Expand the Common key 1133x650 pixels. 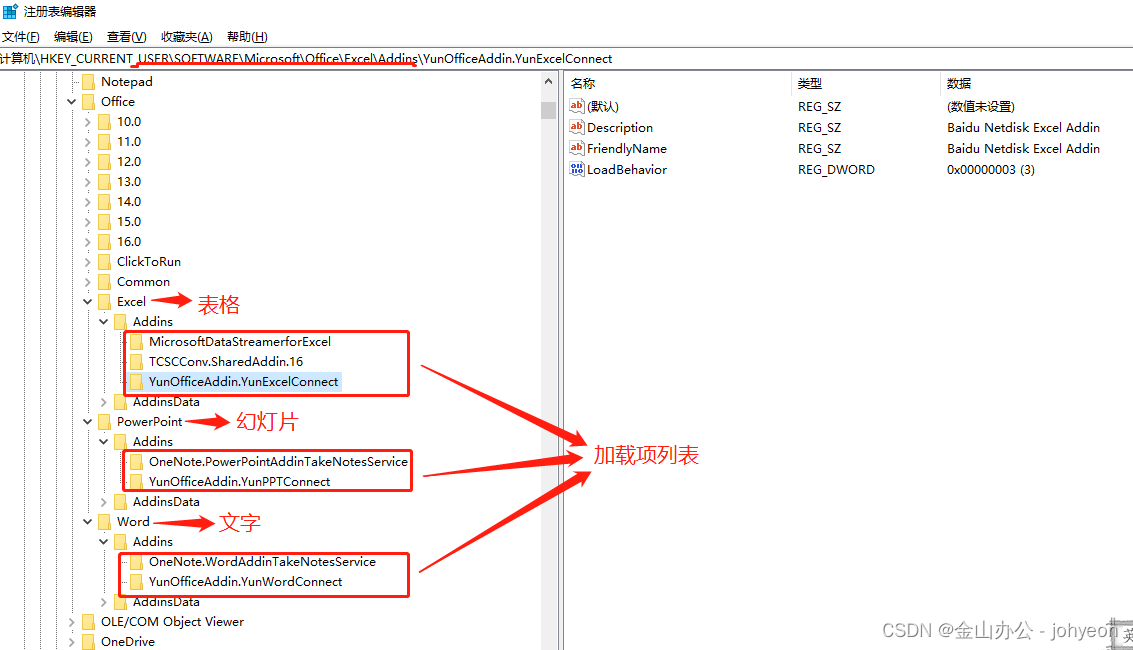(87, 282)
